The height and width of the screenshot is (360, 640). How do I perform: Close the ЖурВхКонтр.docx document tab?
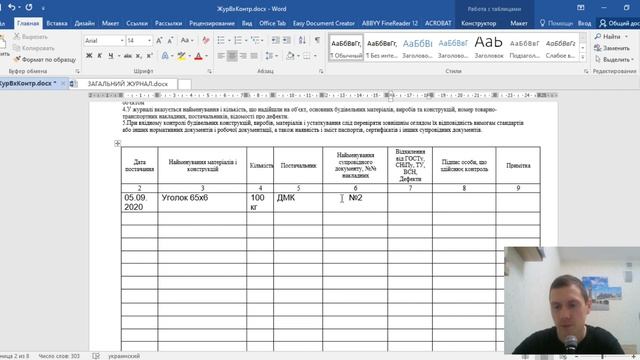[x=63, y=83]
